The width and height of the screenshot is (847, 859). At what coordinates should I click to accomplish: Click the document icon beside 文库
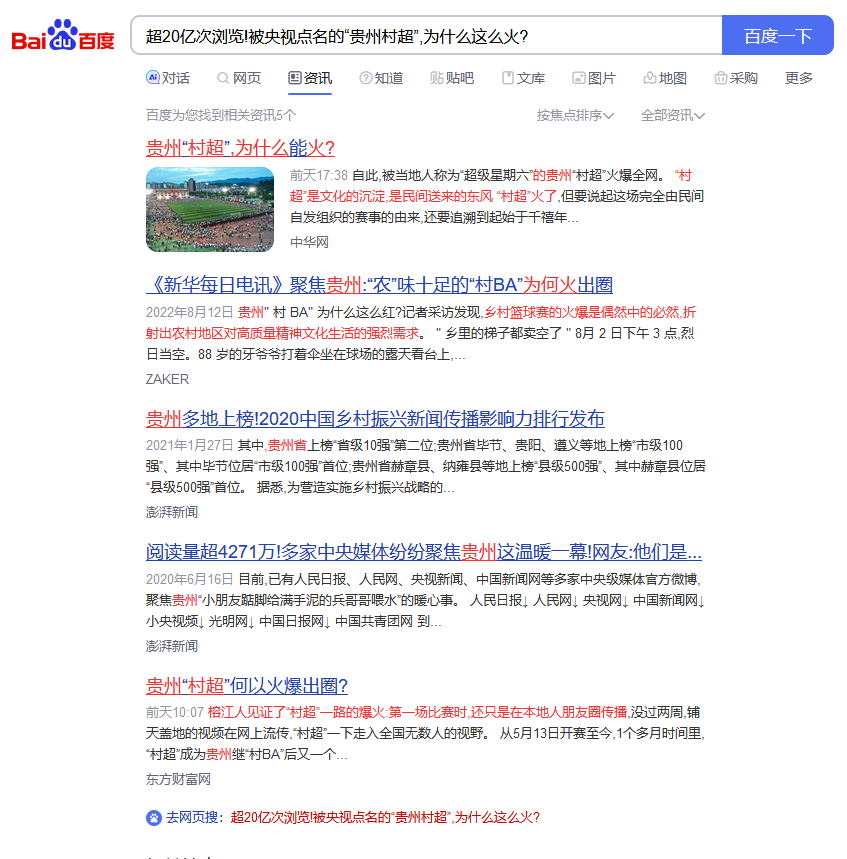[508, 78]
